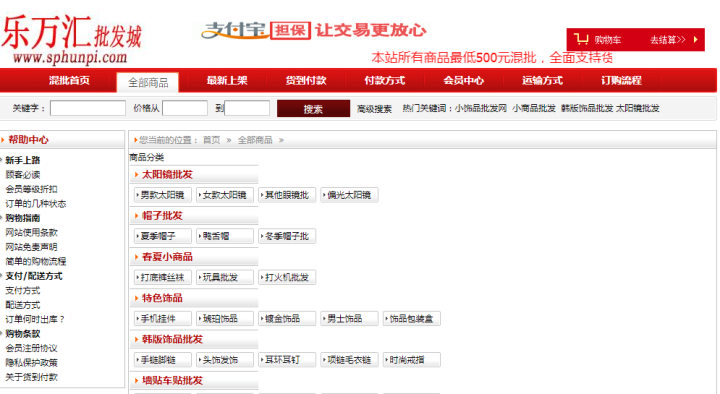Open the 帽子批发 category heading

[162, 216]
